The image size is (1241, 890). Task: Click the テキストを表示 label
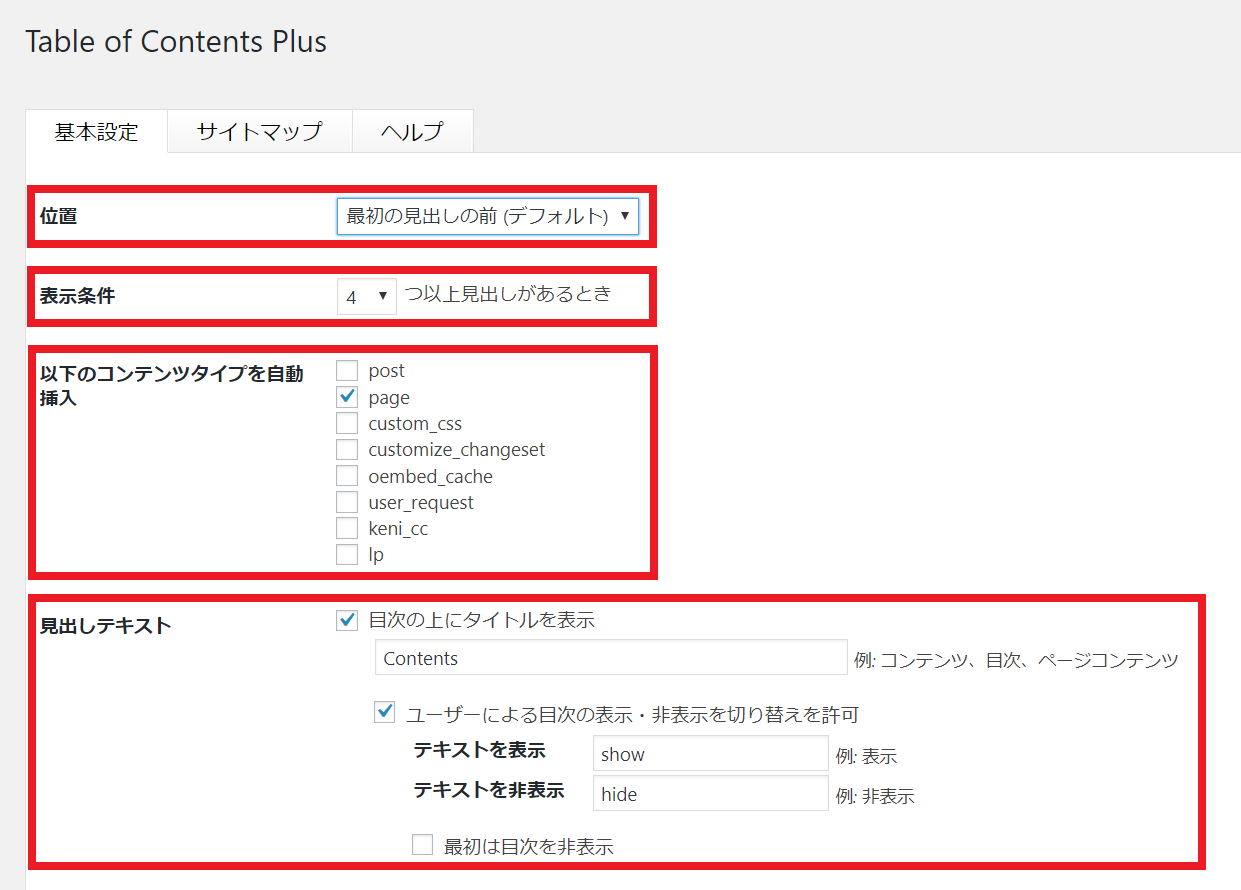pos(479,751)
